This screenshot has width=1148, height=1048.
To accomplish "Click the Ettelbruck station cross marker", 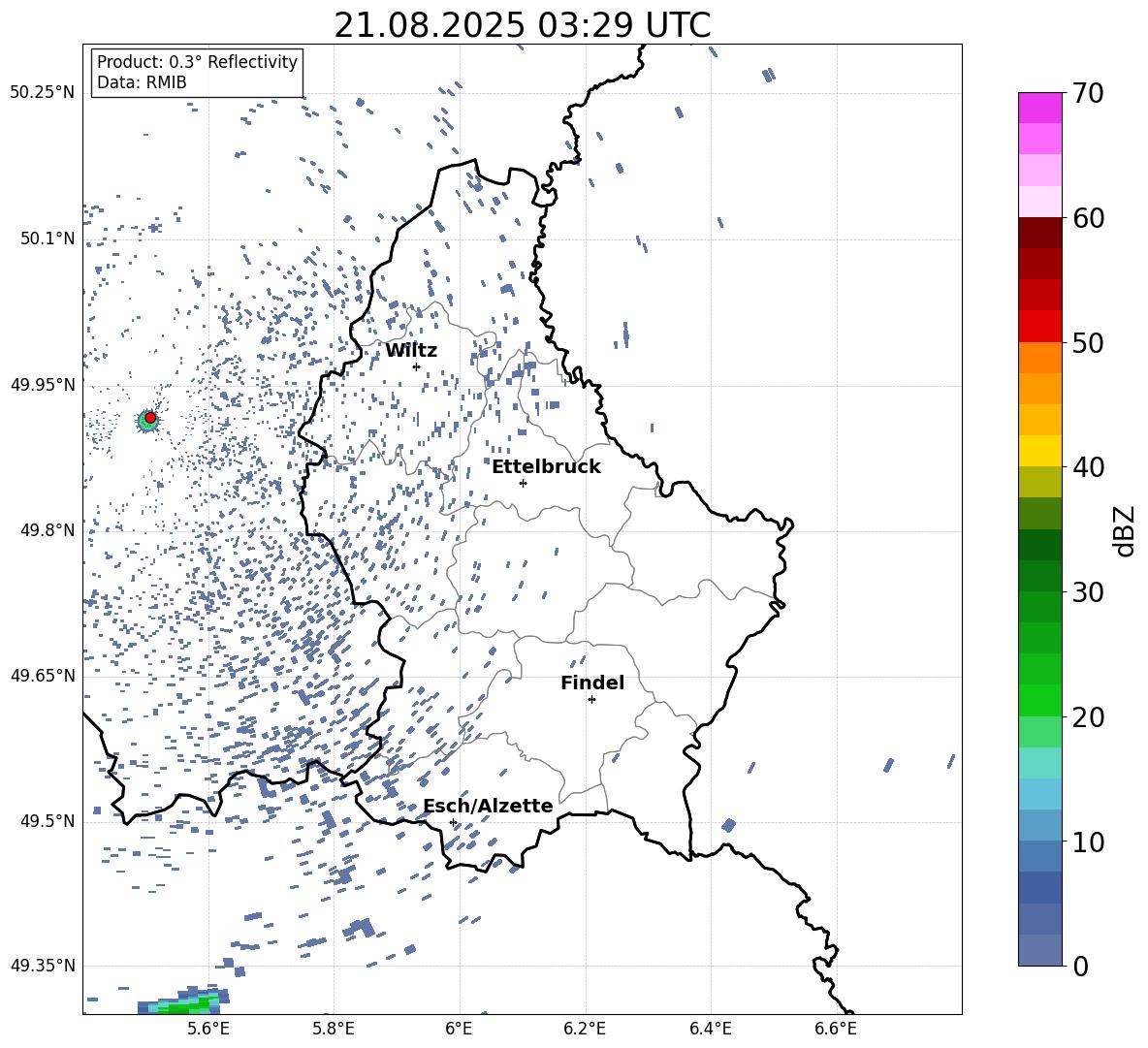I will point(523,483).
